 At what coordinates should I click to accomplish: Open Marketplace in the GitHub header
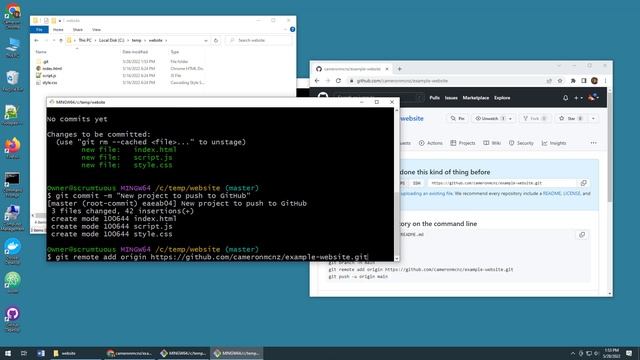pyautogui.click(x=476, y=98)
